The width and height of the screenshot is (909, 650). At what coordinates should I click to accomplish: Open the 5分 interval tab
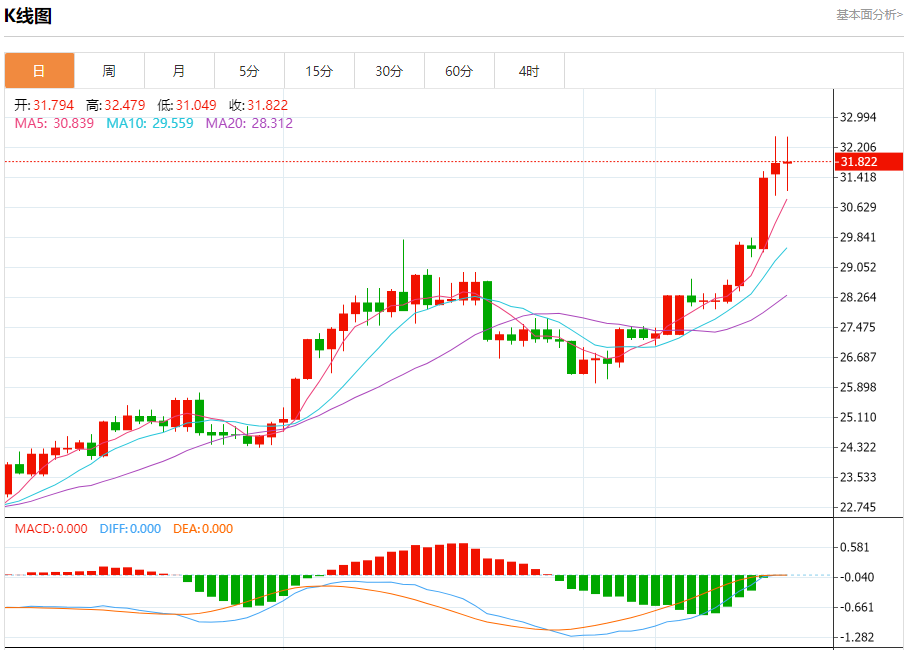(249, 71)
